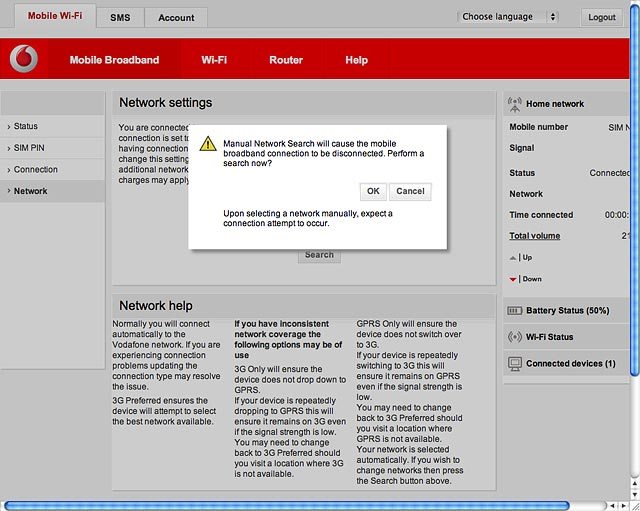Viewport: 640px width, 511px height.
Task: Open the Choose language dropdown
Action: [508, 17]
